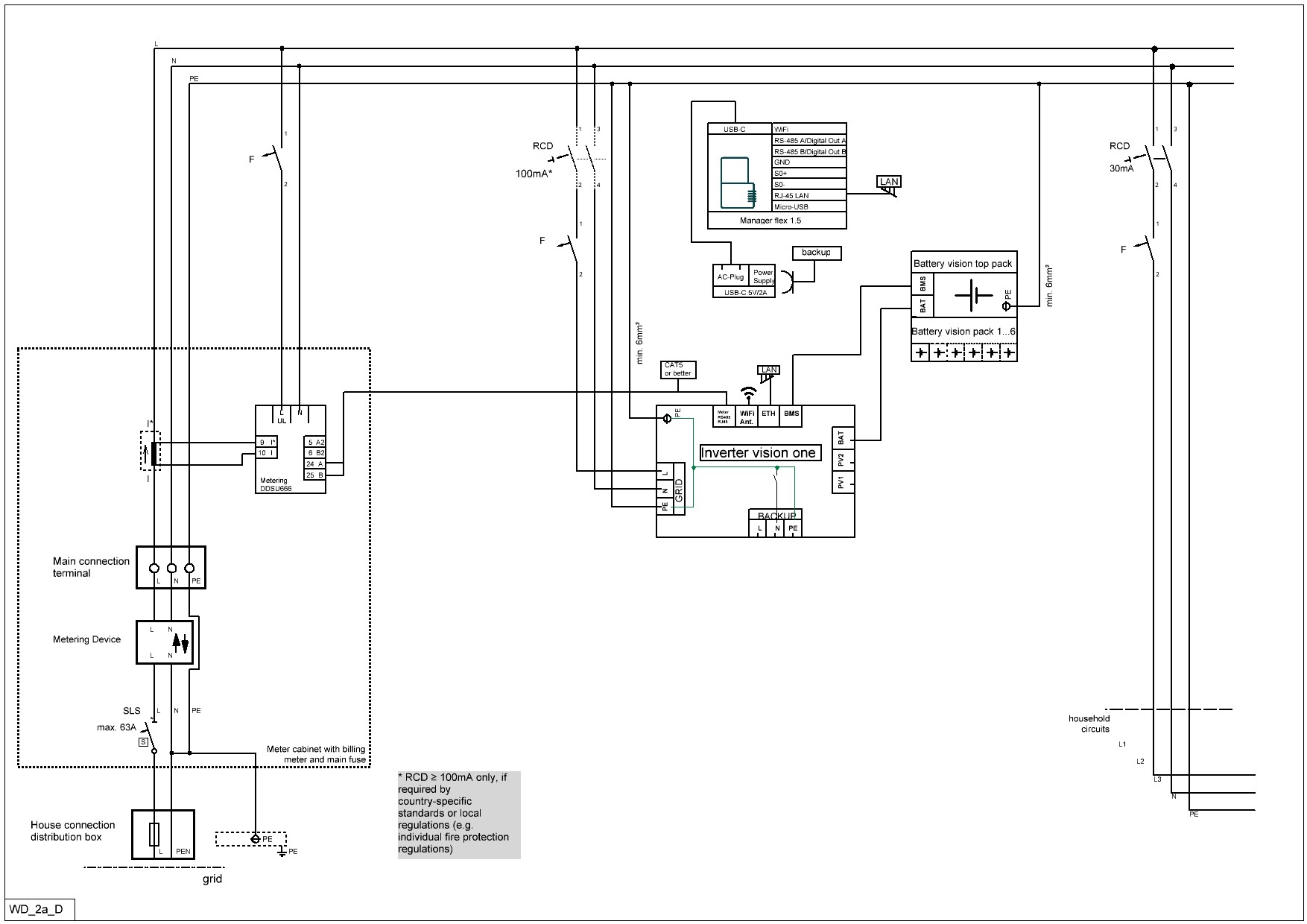Click the WiFi antenna symbol on the inverter
This screenshot has height=924, width=1307.
tap(748, 393)
